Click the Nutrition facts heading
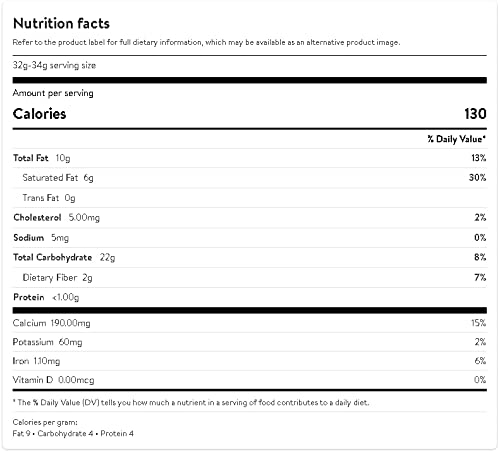The height and width of the screenshot is (452, 500). tap(61, 24)
